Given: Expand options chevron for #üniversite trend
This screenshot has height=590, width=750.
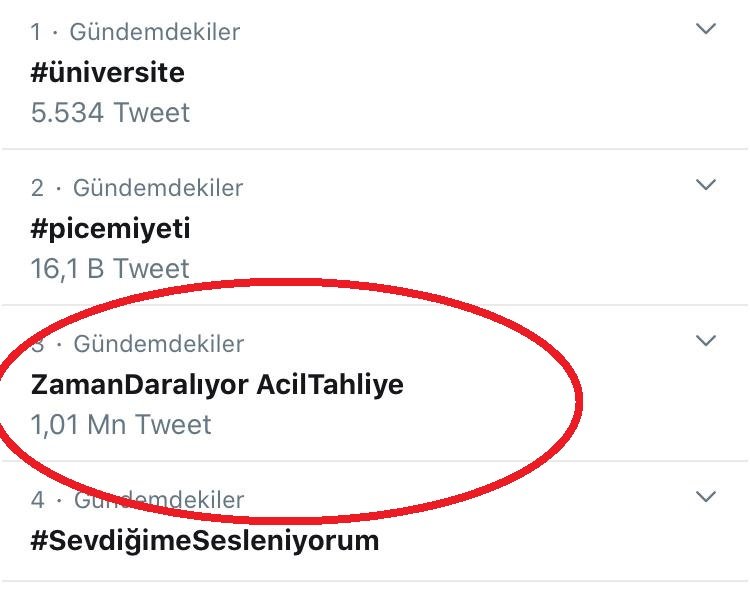Looking at the screenshot, I should 706,29.
